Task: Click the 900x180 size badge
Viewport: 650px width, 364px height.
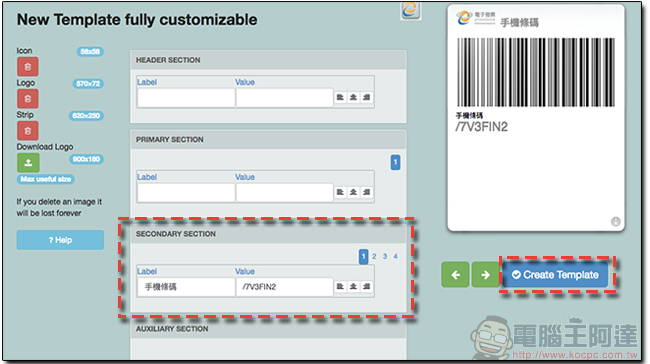Action: [86, 159]
